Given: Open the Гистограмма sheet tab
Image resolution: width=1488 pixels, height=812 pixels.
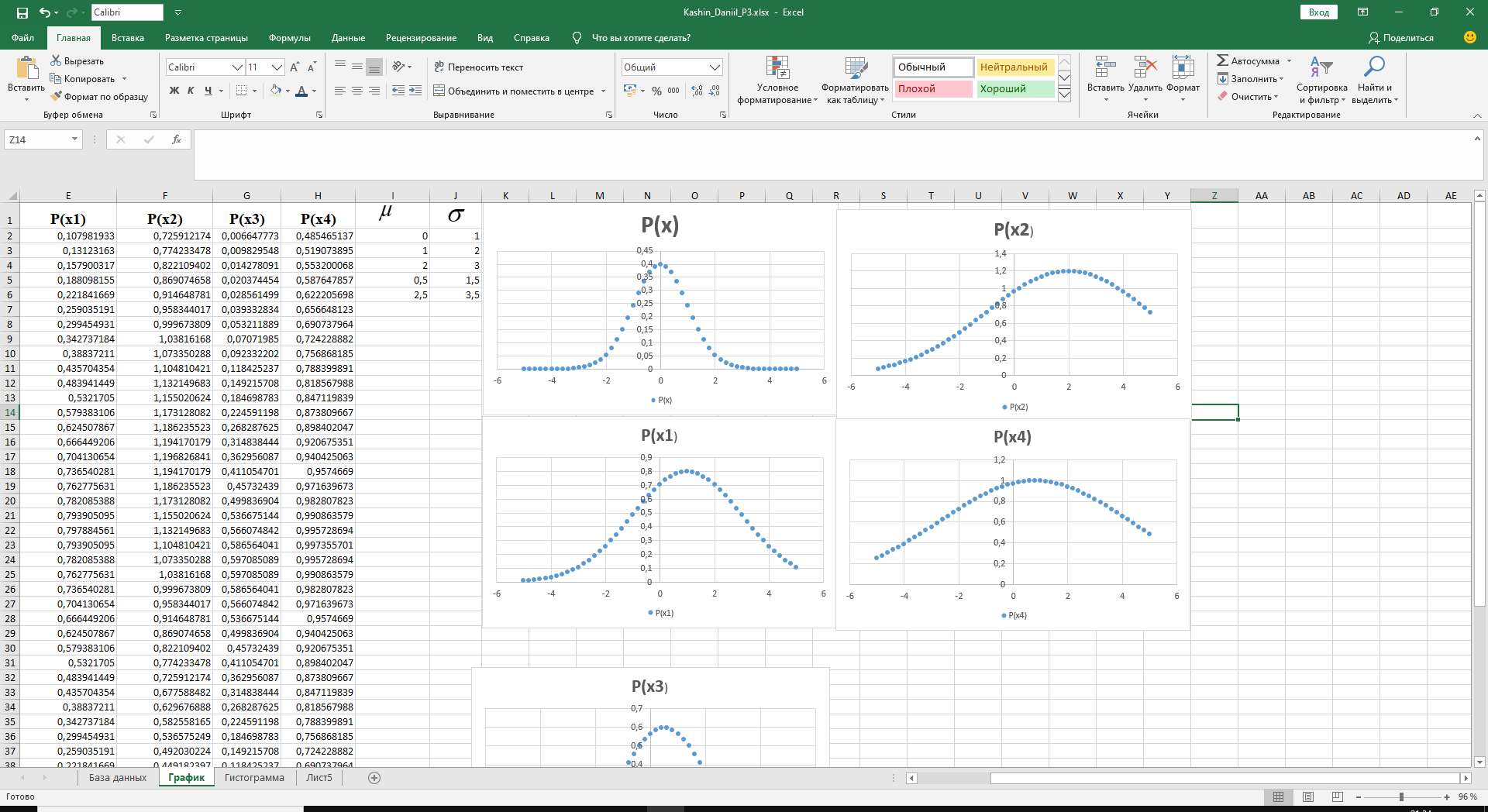Looking at the screenshot, I should [254, 778].
